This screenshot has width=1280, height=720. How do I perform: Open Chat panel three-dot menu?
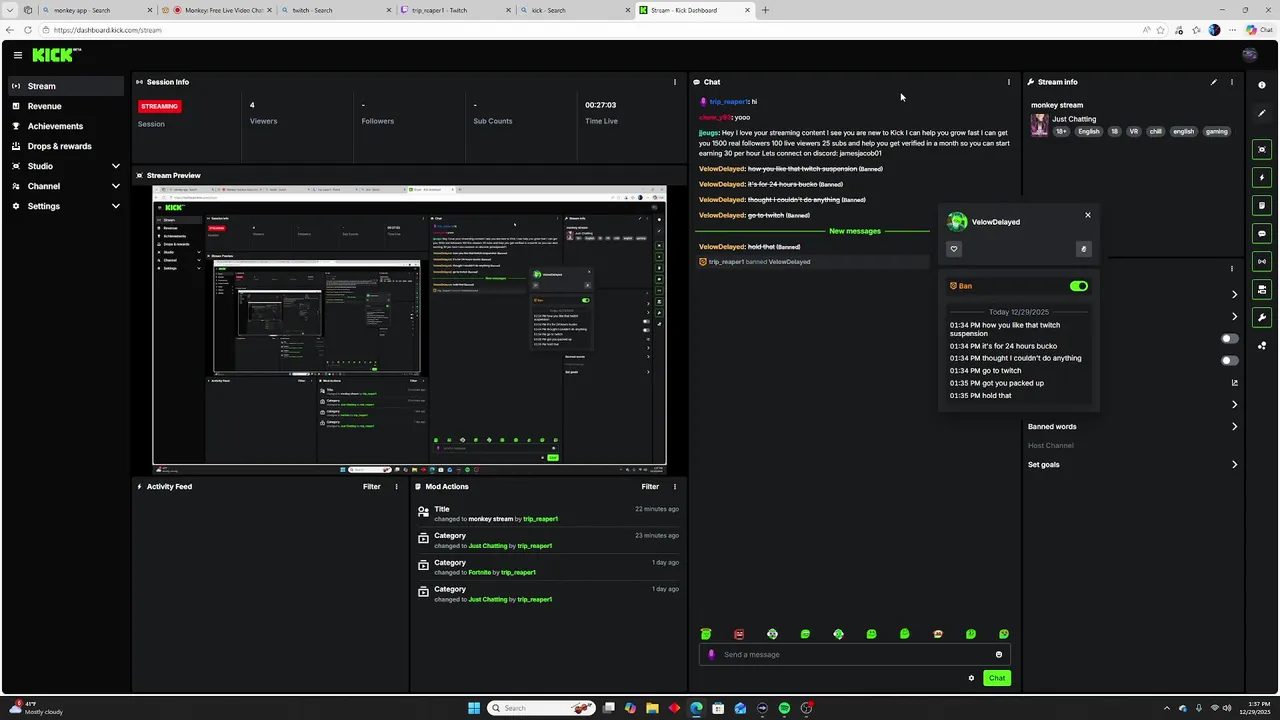coord(1008,82)
